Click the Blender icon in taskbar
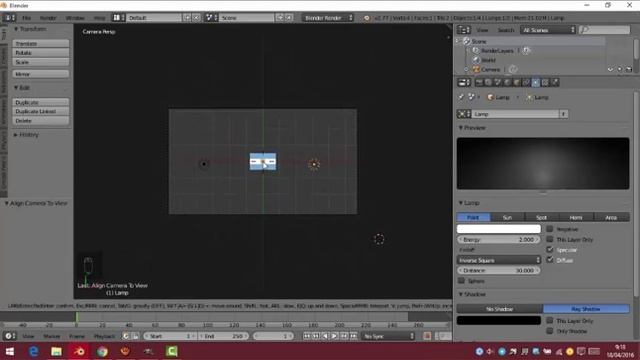Screen dimensions: 640x360 (79, 351)
